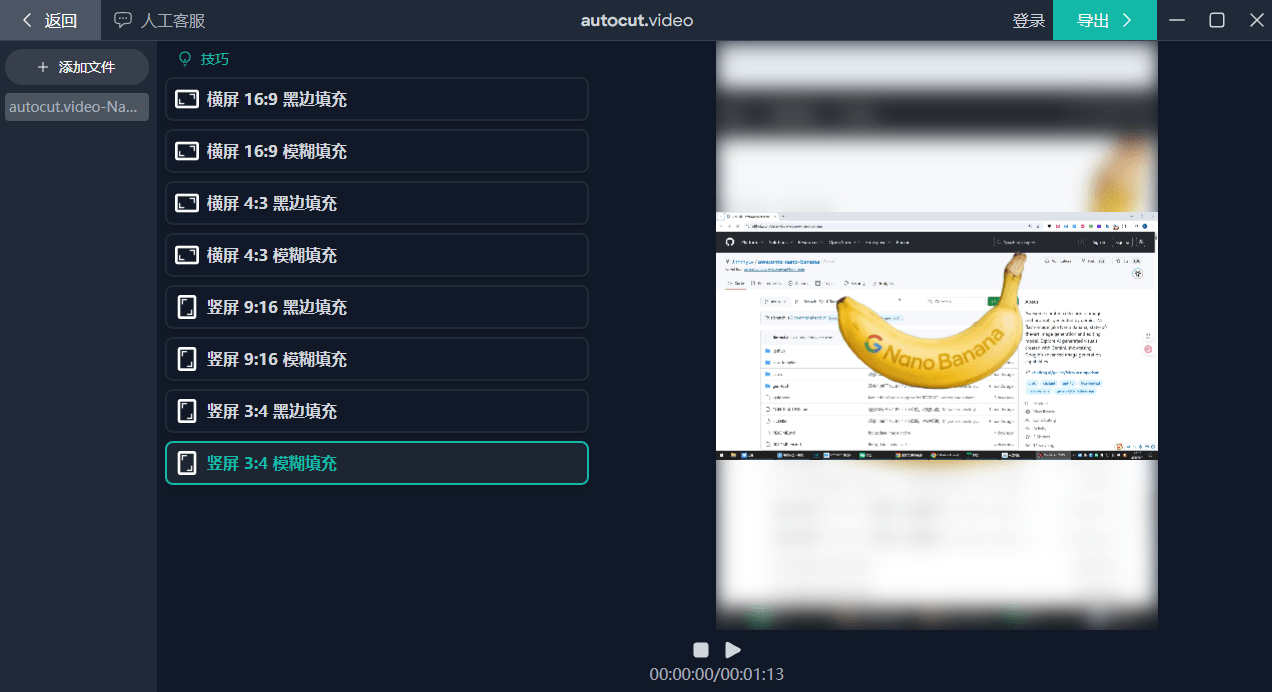Click portrait icon of 竖屏 9:16 黑边填充
The image size is (1272, 692).
[187, 307]
